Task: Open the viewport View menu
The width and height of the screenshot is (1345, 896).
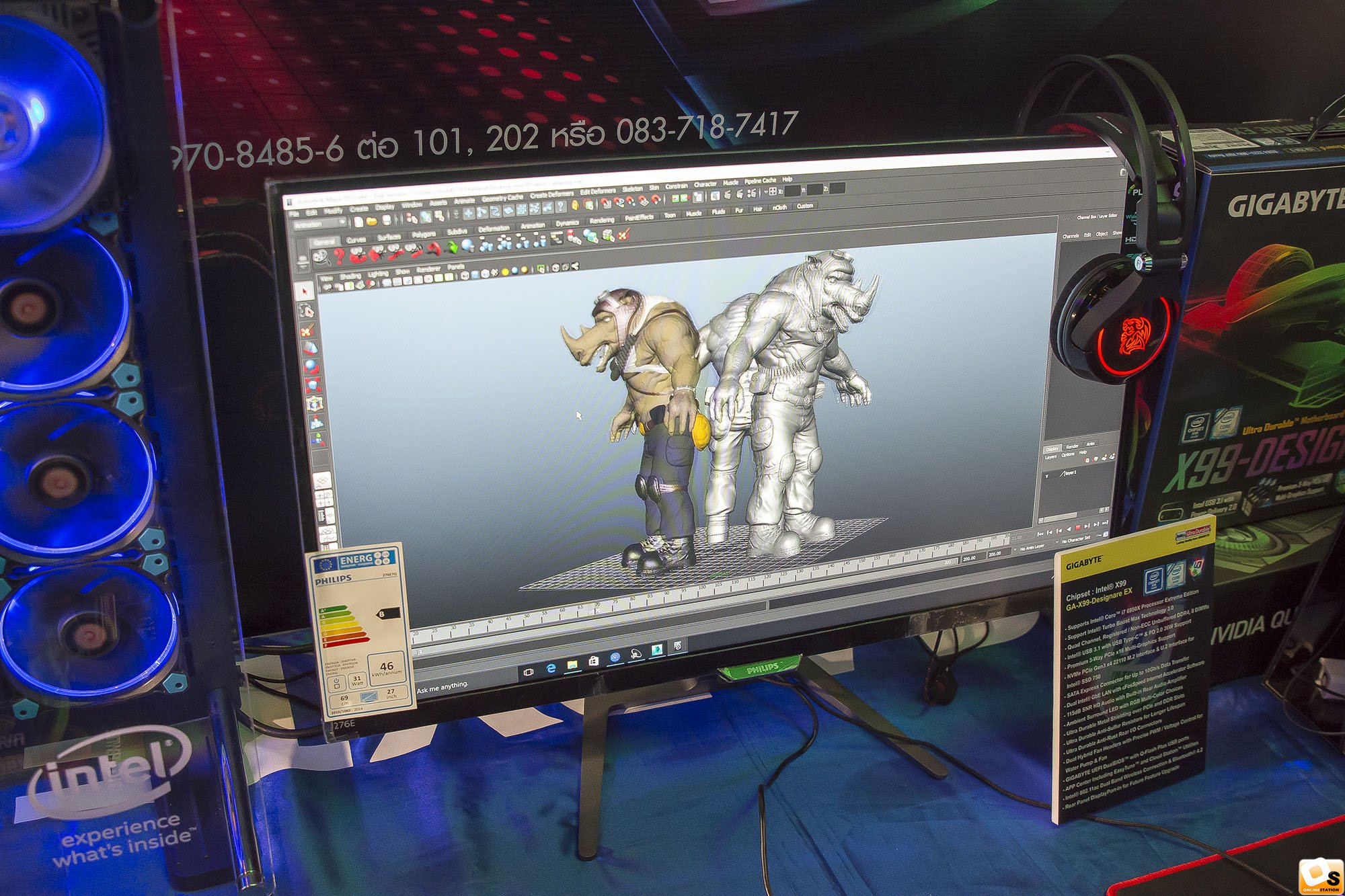Action: click(327, 278)
